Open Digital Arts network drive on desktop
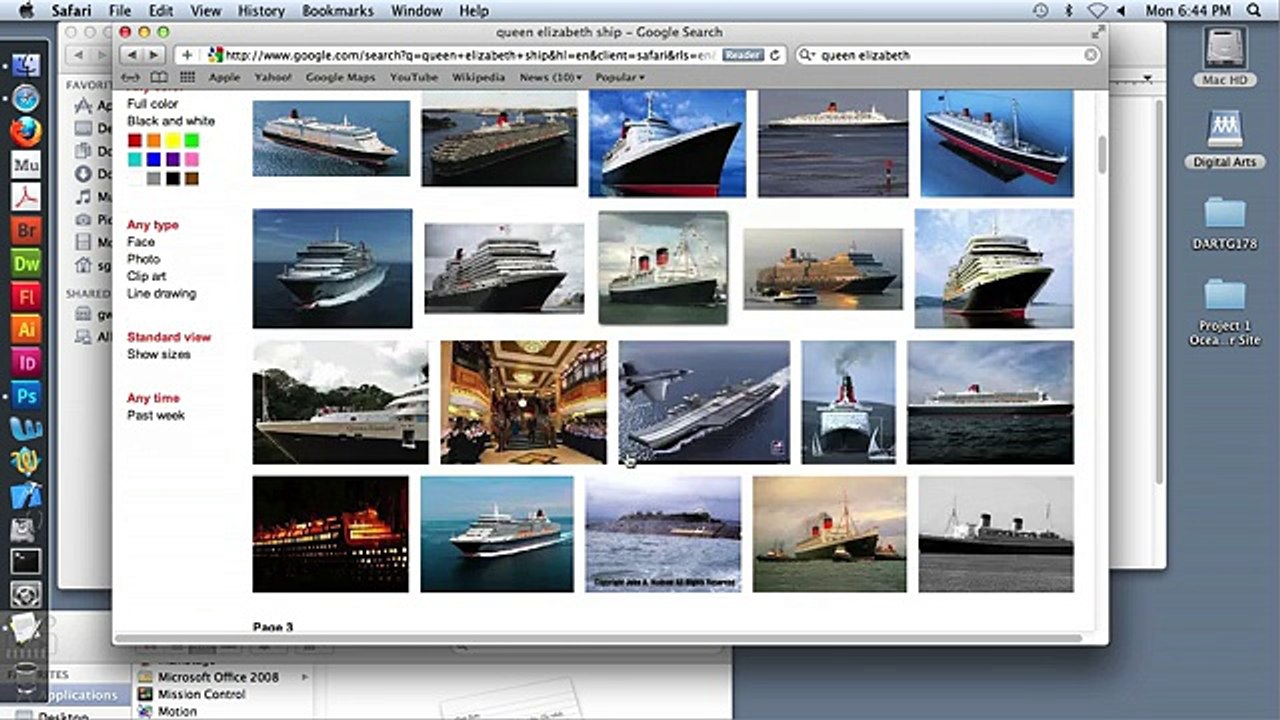The width and height of the screenshot is (1280, 720). (1225, 139)
